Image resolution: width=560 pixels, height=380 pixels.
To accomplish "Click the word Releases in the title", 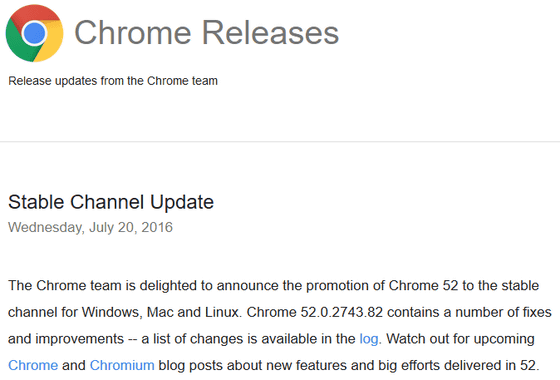I will [x=270, y=33].
